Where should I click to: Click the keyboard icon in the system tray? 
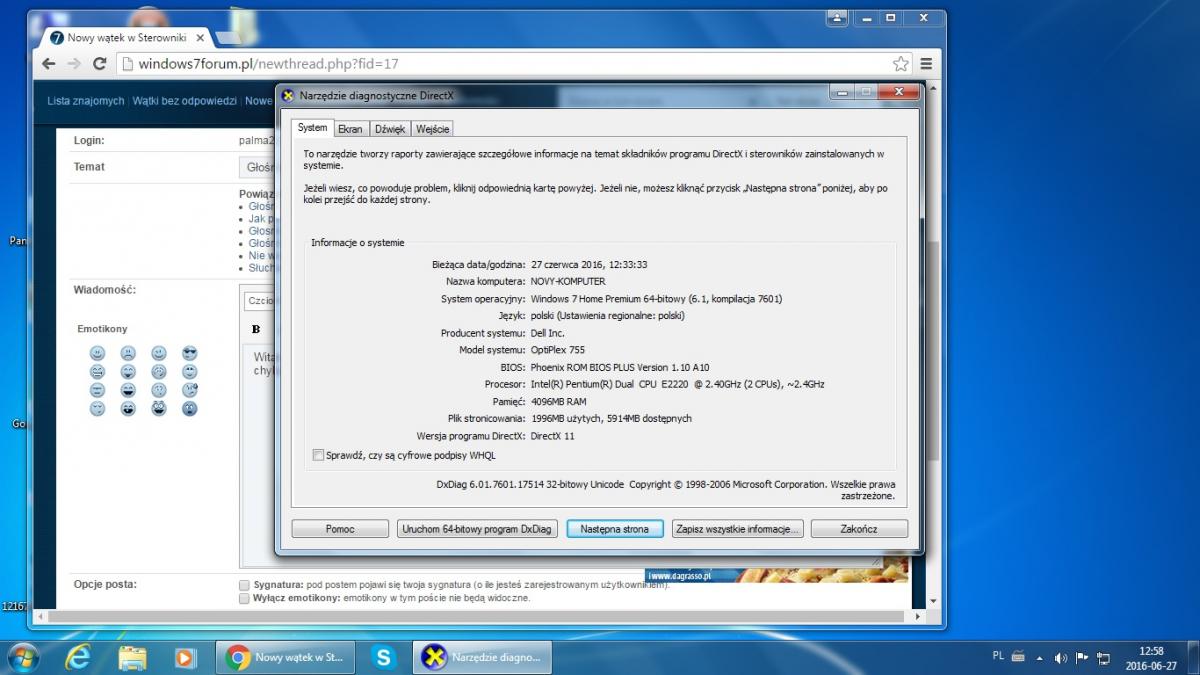pos(1018,657)
